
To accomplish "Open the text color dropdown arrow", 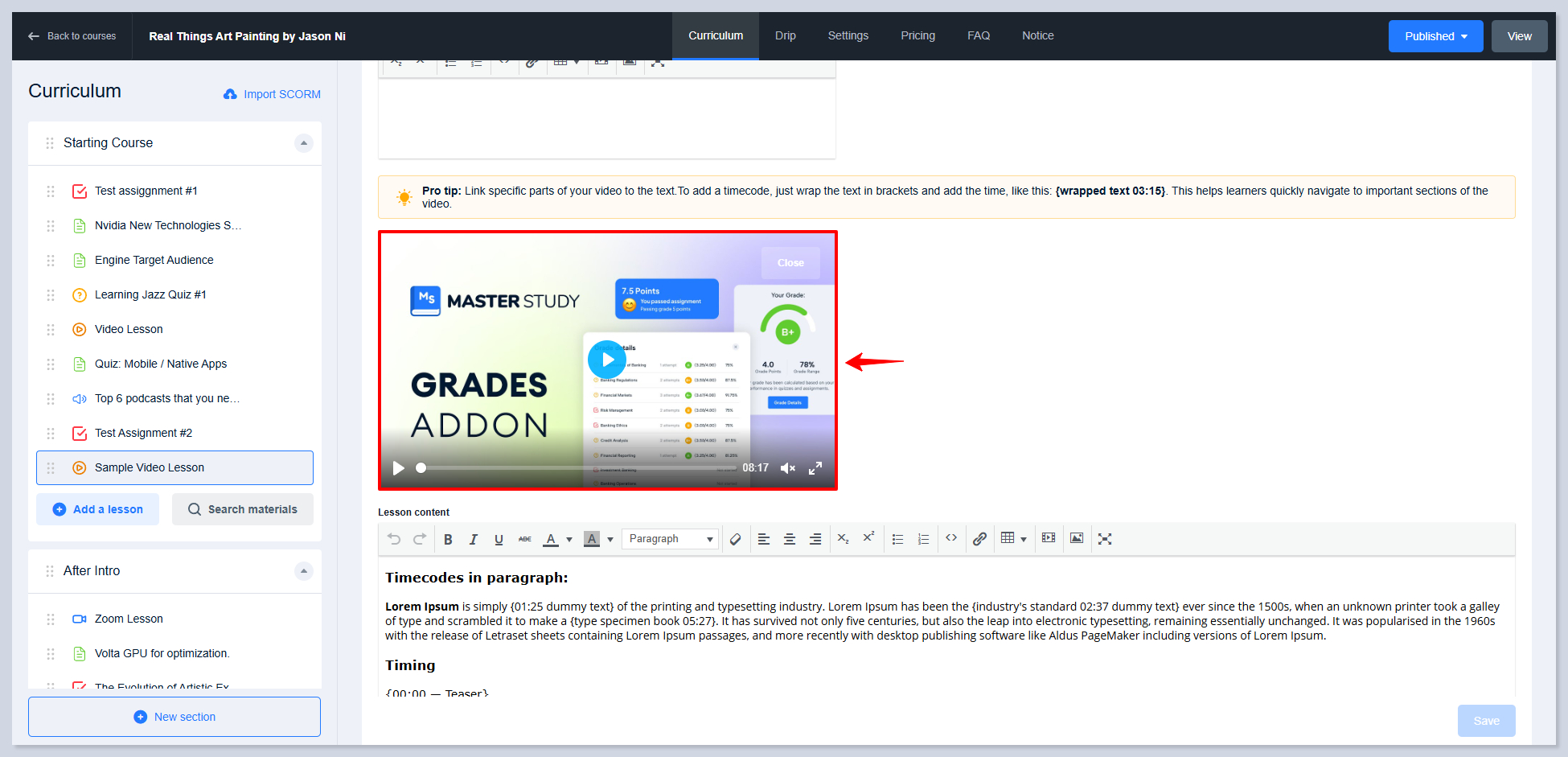I will click(x=569, y=539).
